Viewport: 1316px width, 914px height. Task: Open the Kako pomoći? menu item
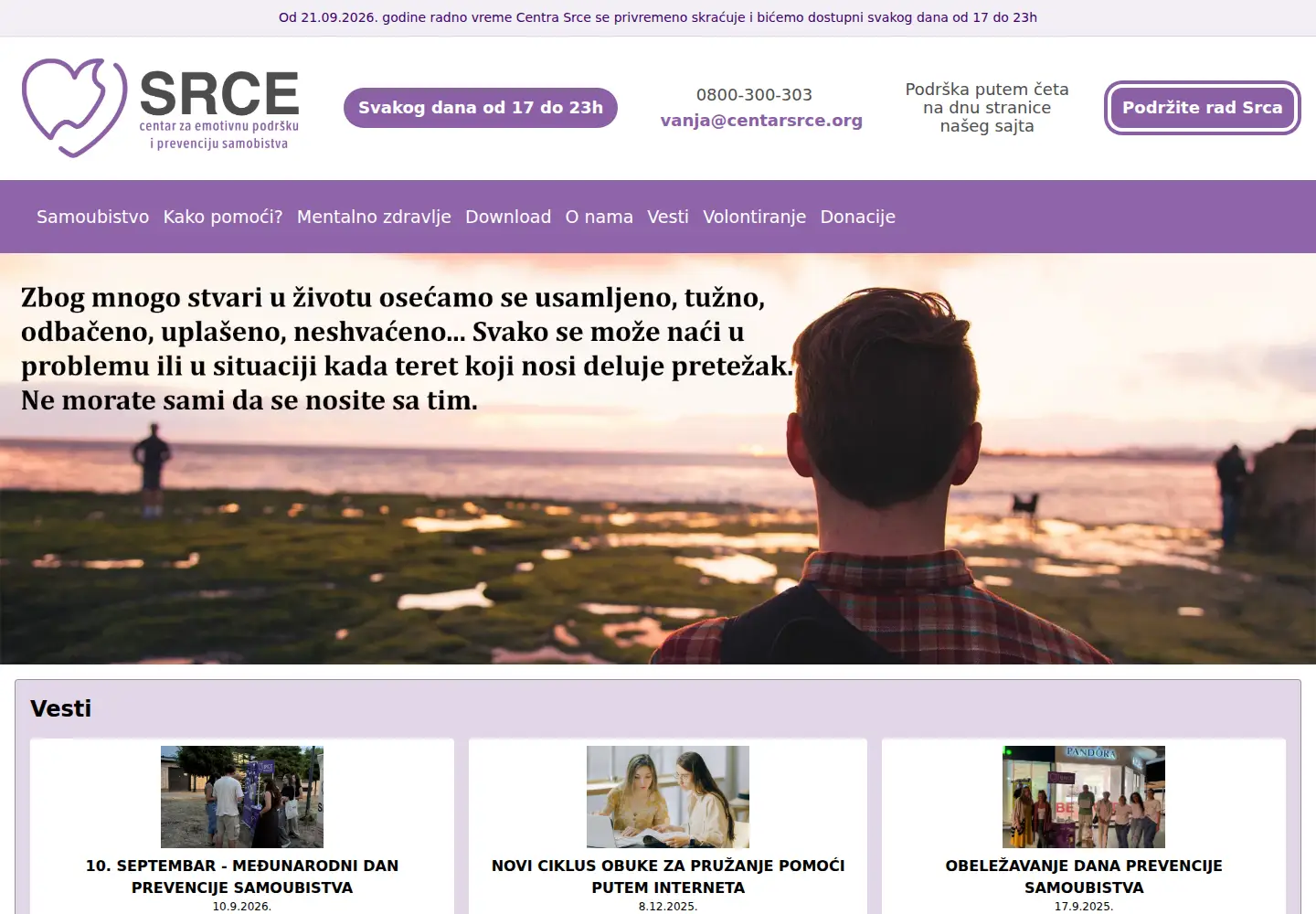tap(223, 217)
